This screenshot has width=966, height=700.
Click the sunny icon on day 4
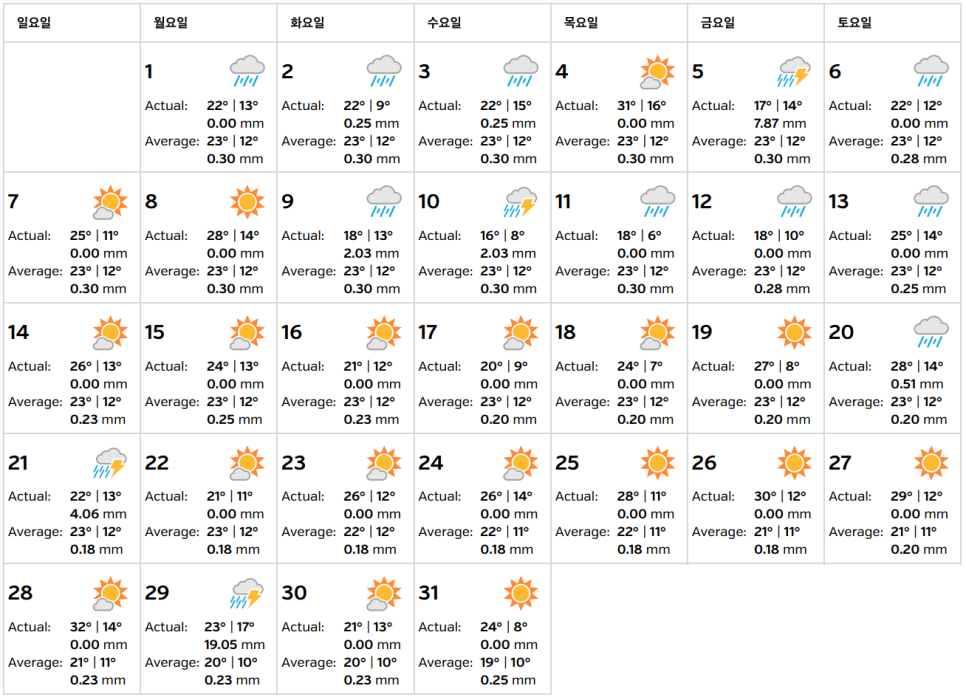(x=657, y=71)
